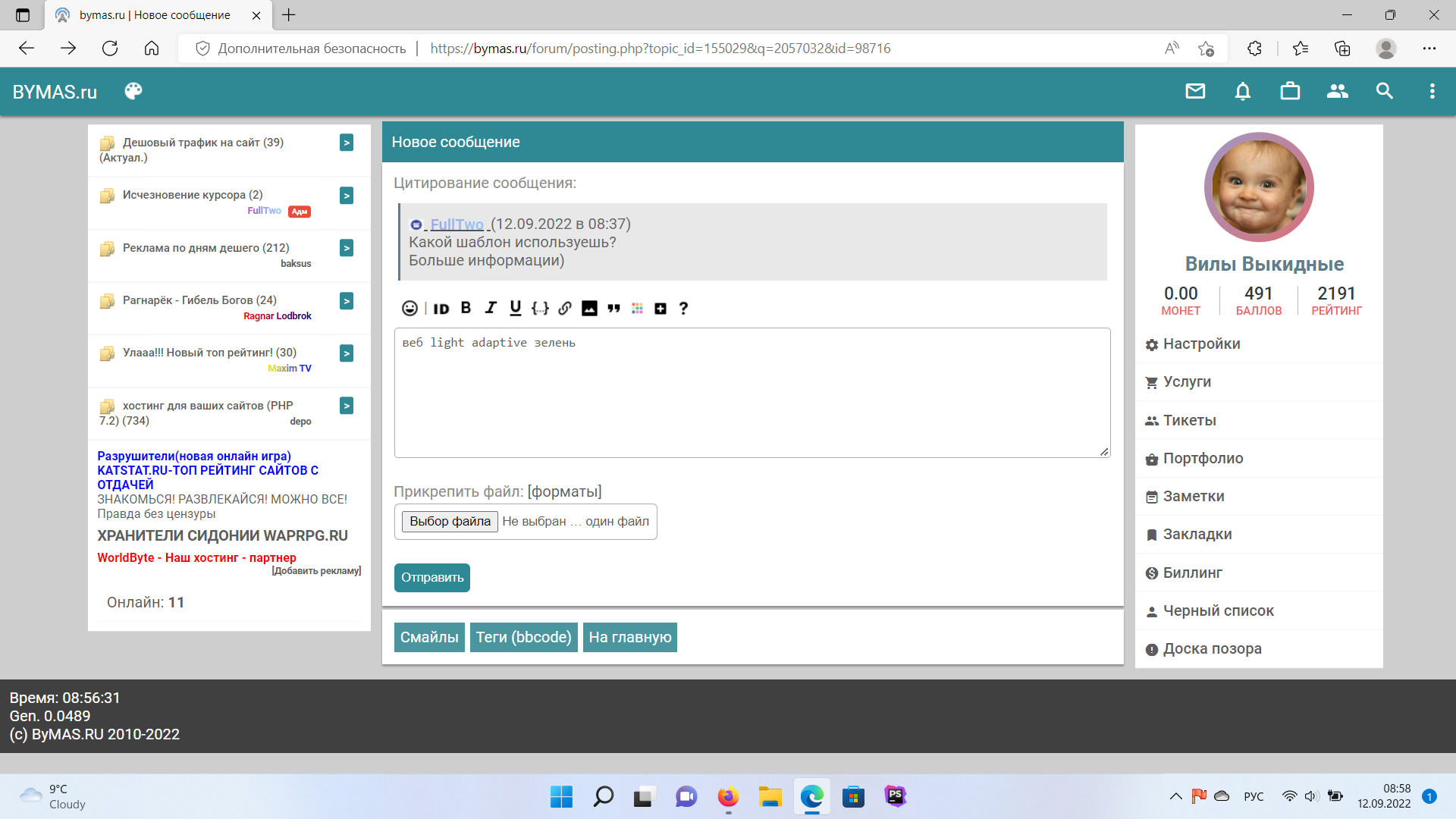Click into the message text area
This screenshot has width=1456, height=819.
[x=751, y=394]
